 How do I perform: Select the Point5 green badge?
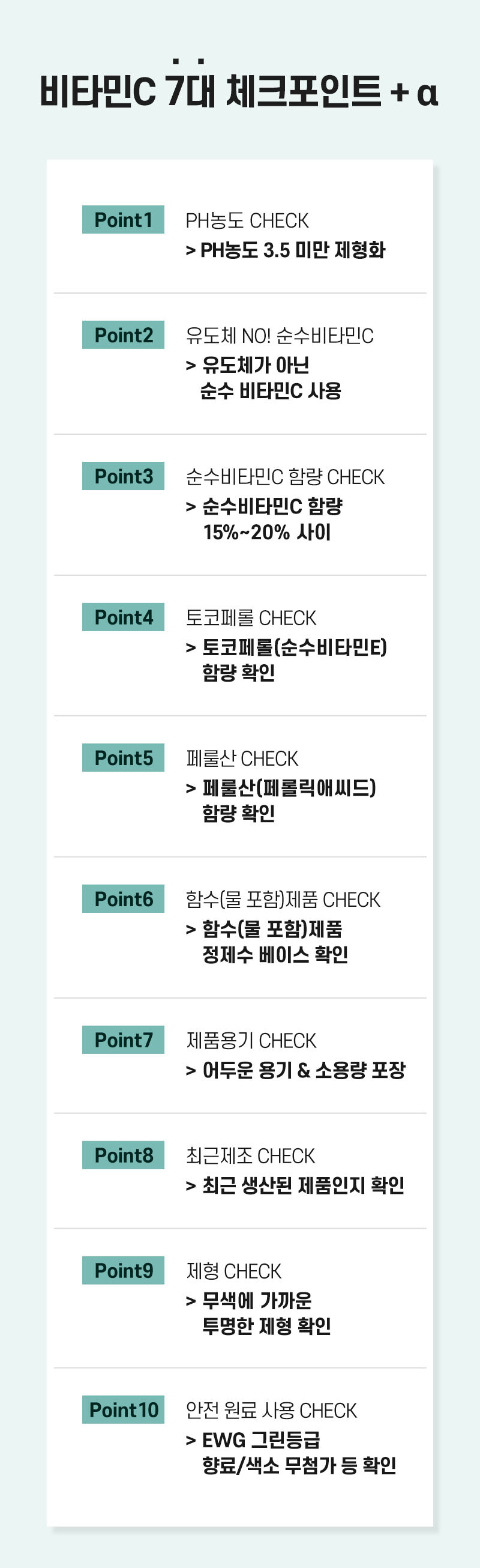(123, 758)
